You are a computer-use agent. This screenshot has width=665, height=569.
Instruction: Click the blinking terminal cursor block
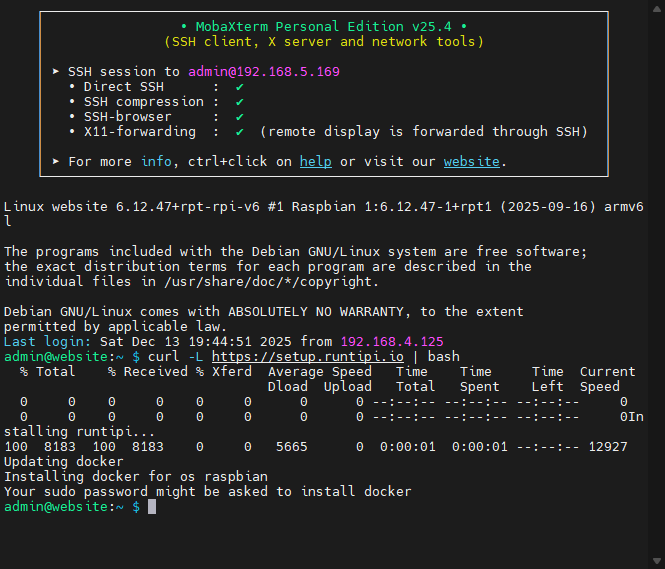tap(152, 507)
